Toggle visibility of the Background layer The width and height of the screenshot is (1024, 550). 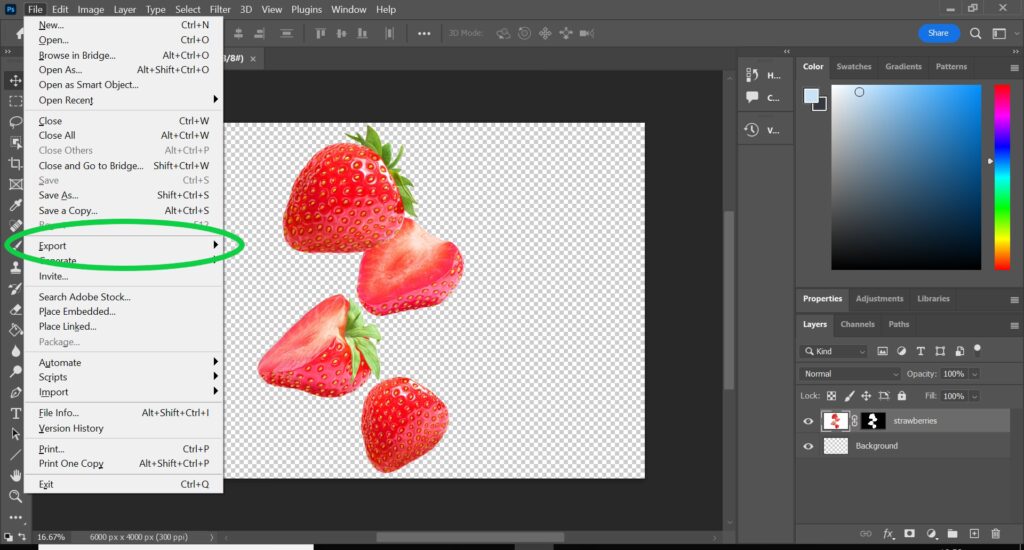coord(808,446)
